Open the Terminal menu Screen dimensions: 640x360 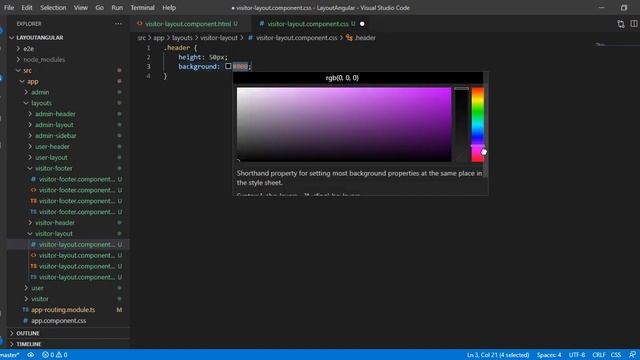coord(142,7)
